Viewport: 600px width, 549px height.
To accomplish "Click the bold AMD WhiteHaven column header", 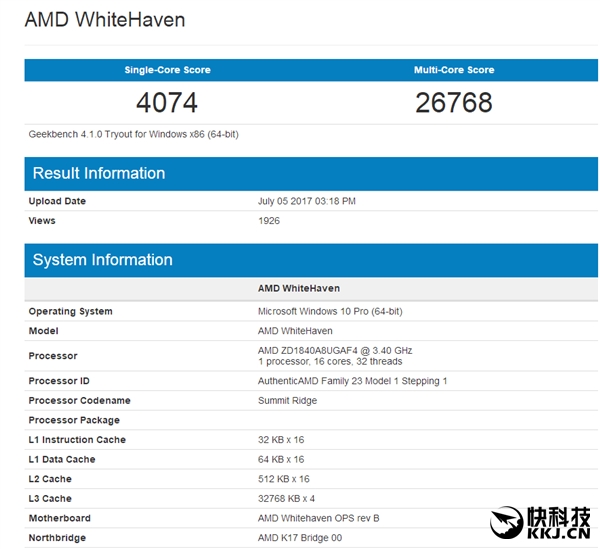I will click(299, 288).
